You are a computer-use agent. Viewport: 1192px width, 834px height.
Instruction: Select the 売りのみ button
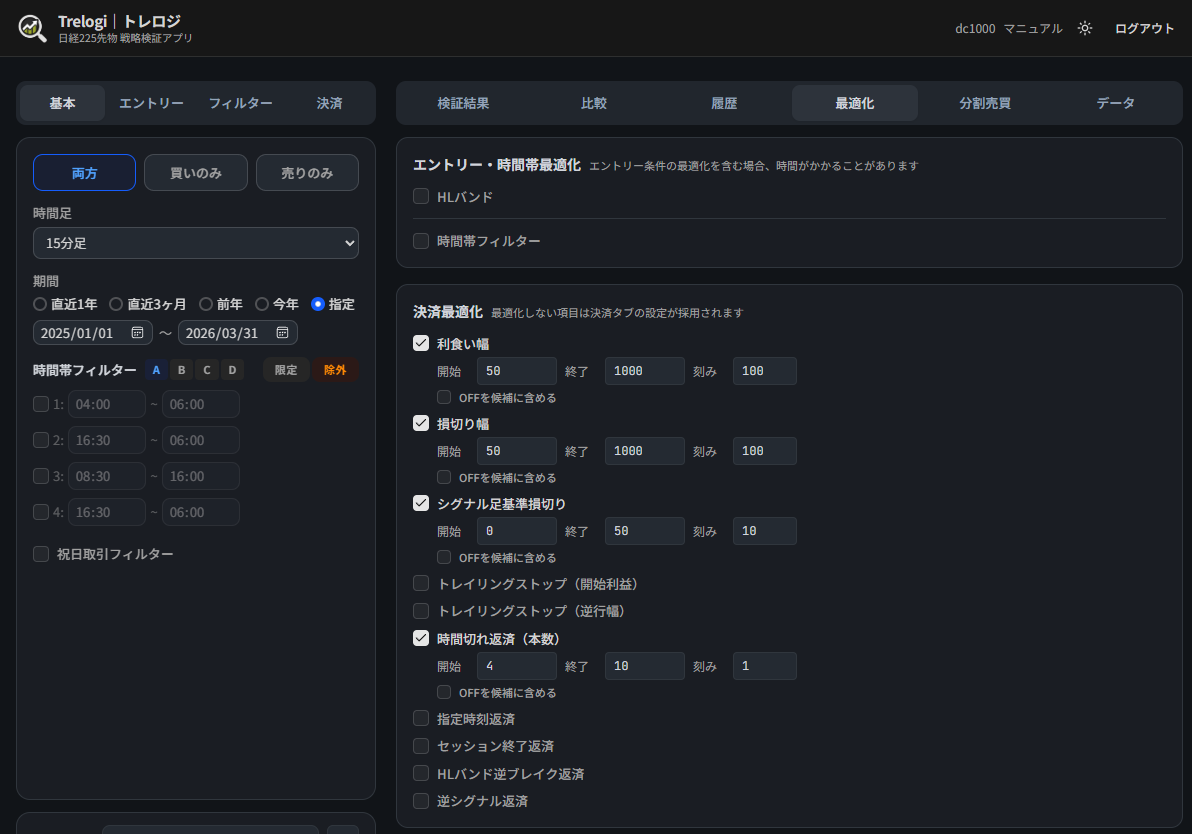click(307, 173)
